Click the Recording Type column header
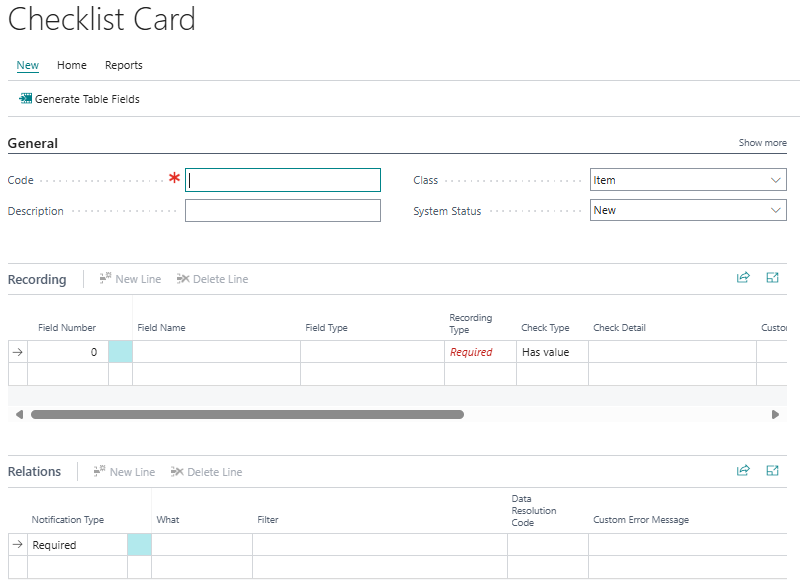This screenshot has width=800, height=580. (470, 323)
